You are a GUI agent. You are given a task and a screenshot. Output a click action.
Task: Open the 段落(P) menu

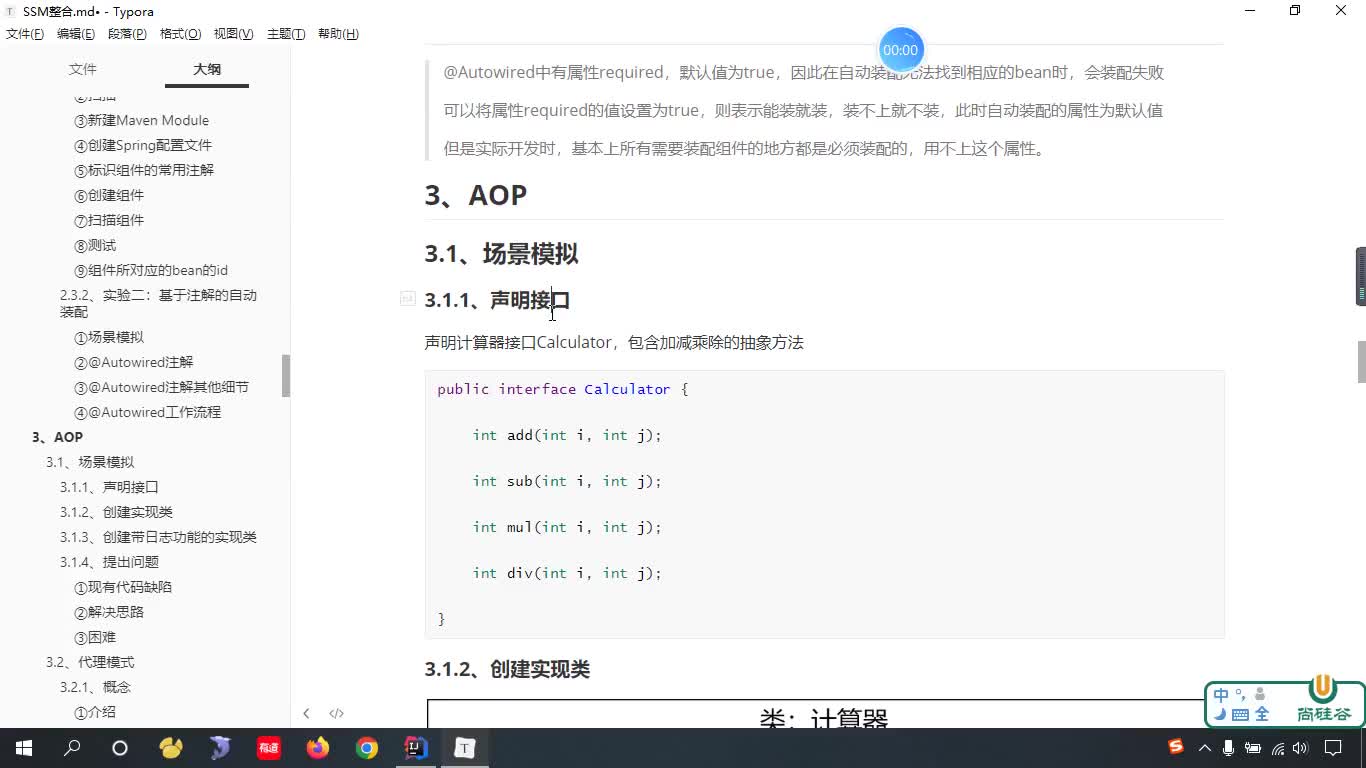click(127, 34)
